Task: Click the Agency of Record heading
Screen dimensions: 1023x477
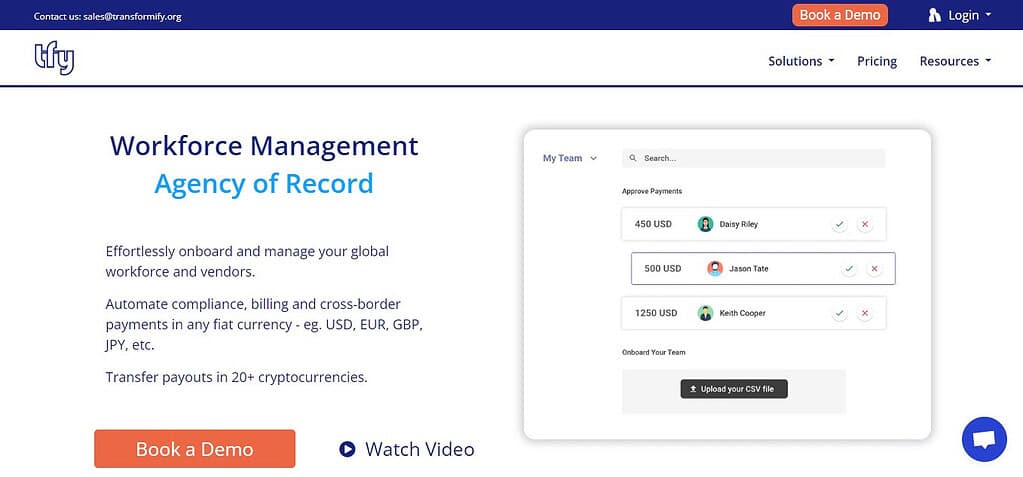Action: (264, 184)
